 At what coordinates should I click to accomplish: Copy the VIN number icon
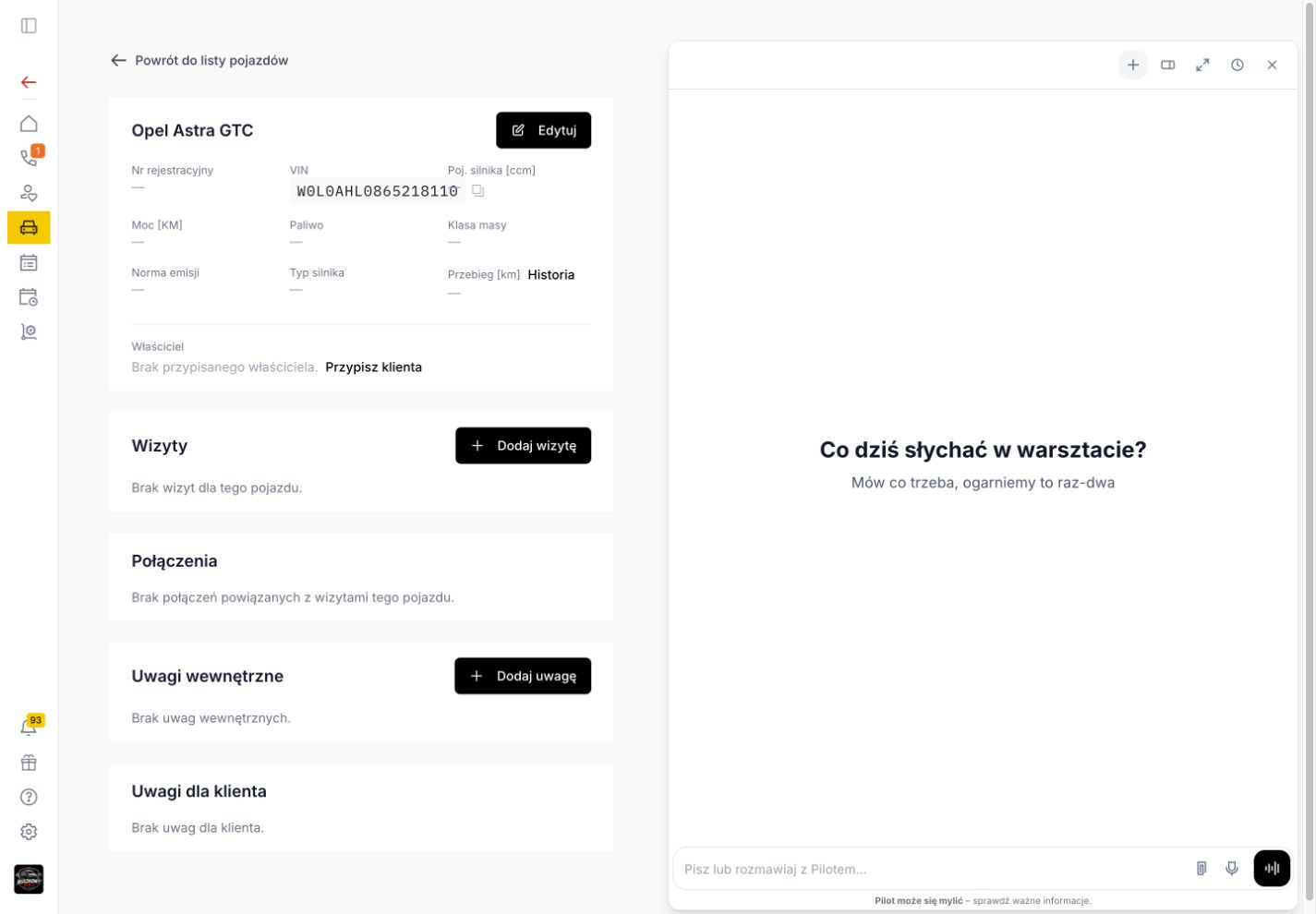tap(477, 191)
